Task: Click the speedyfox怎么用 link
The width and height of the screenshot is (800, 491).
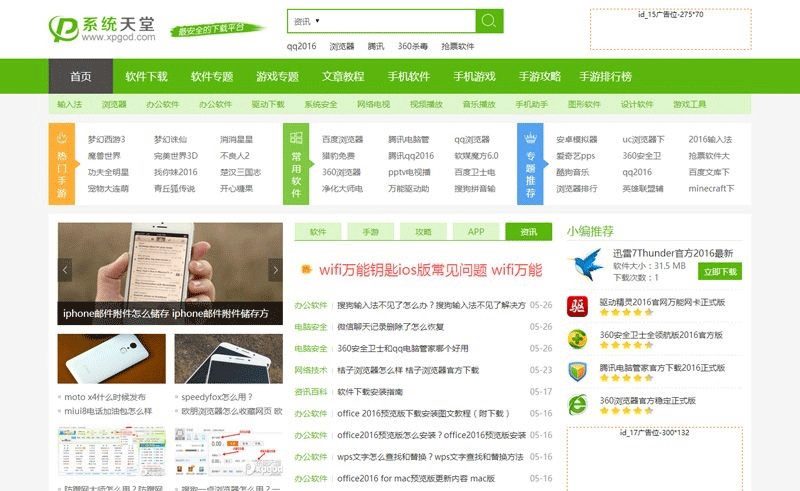Action: [217, 397]
